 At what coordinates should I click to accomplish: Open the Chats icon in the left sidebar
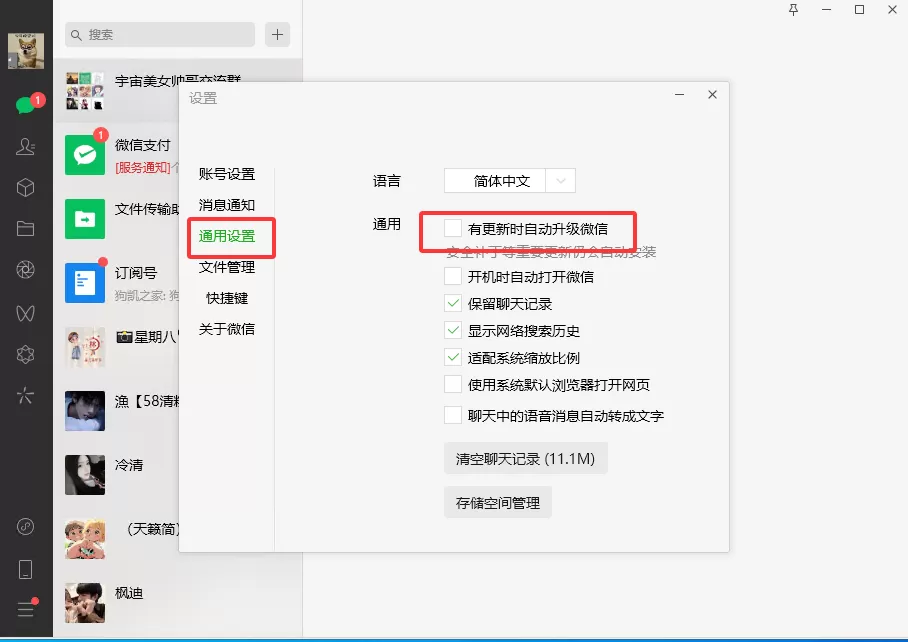click(x=25, y=103)
